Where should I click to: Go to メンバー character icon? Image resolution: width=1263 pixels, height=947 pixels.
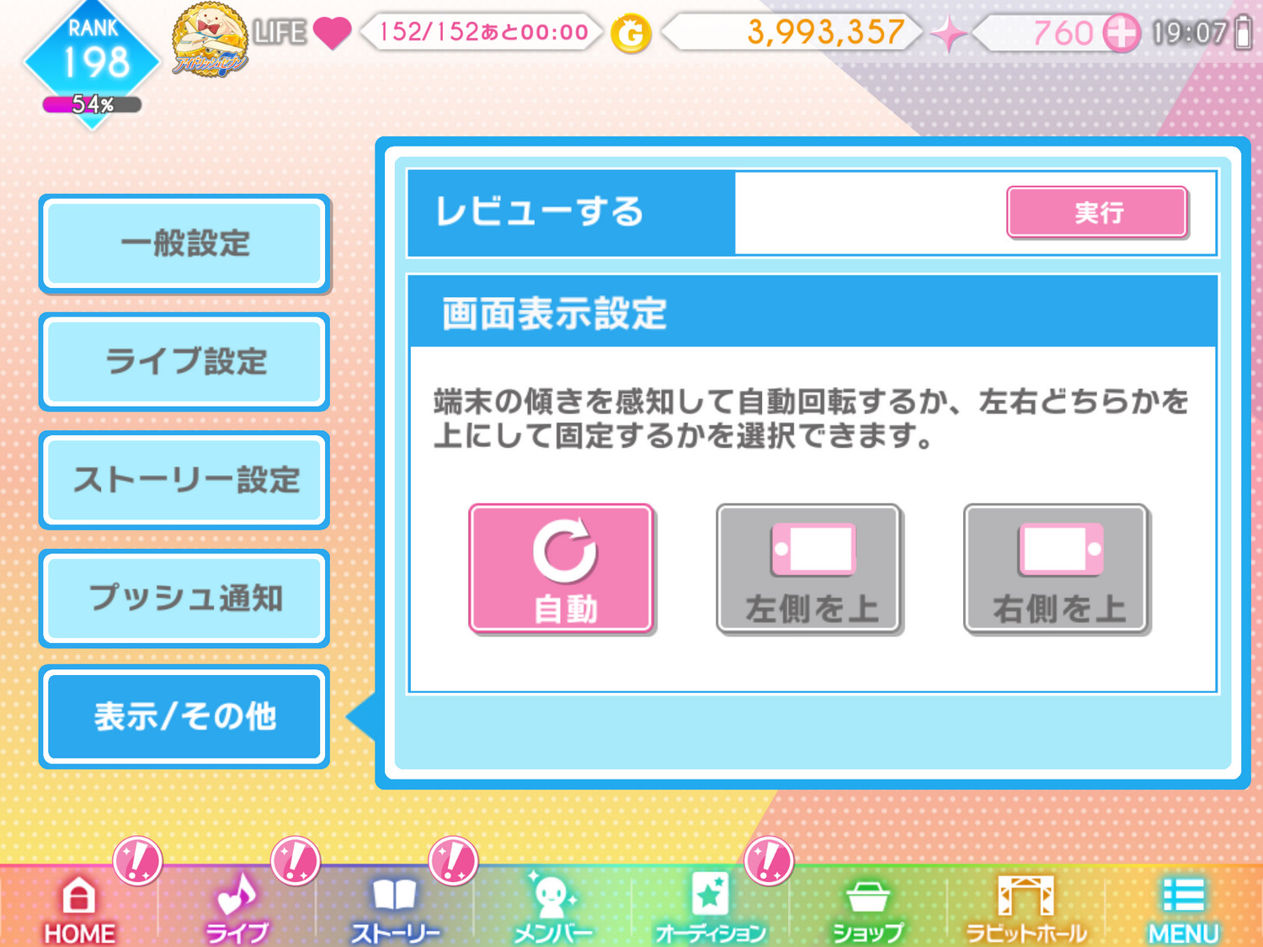point(552,895)
